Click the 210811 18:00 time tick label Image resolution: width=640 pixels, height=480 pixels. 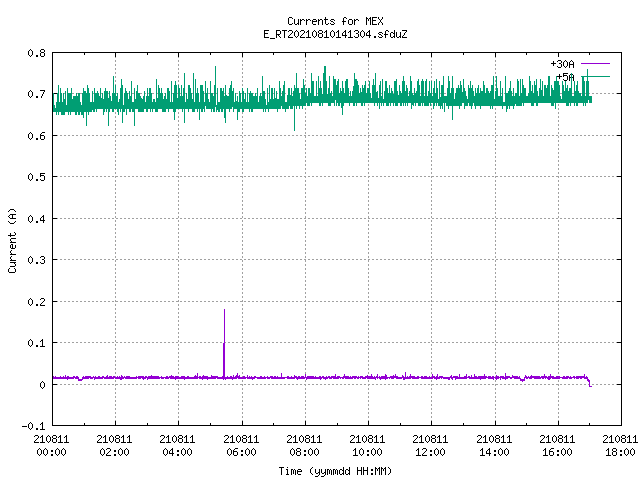coord(620,446)
